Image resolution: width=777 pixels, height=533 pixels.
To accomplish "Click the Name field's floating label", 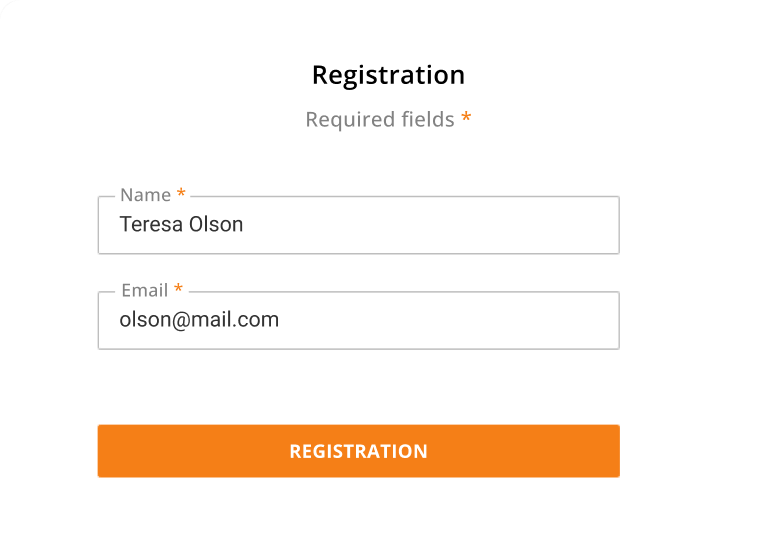I will [x=145, y=195].
